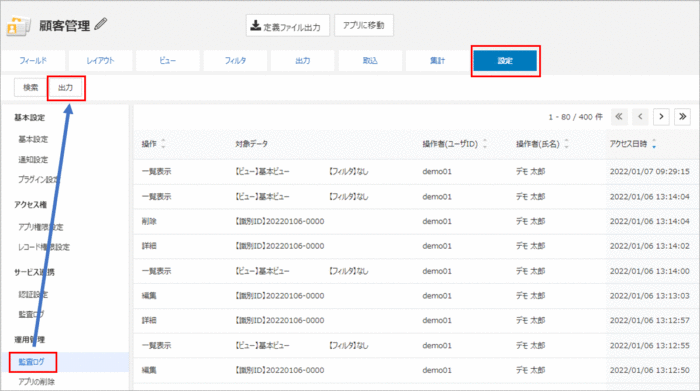This screenshot has height=391, width=700.
Task: Sort by 操作者(ユーザID) column
Action: (454, 144)
